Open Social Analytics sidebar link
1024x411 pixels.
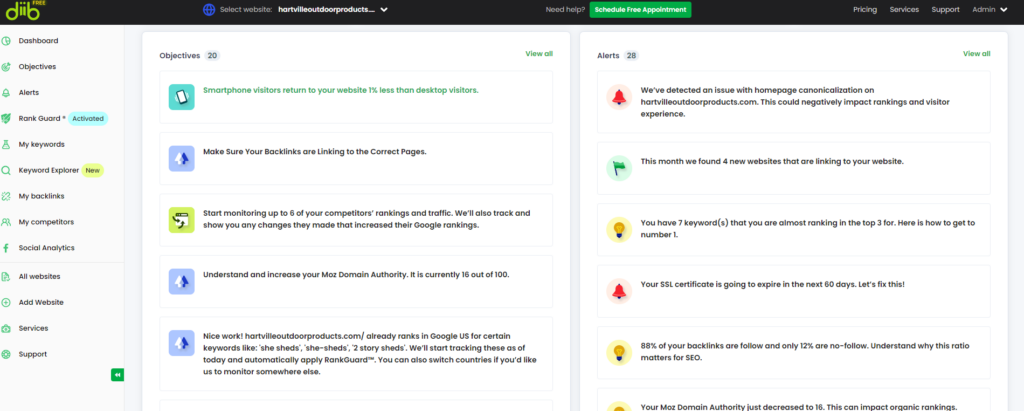[x=46, y=248]
